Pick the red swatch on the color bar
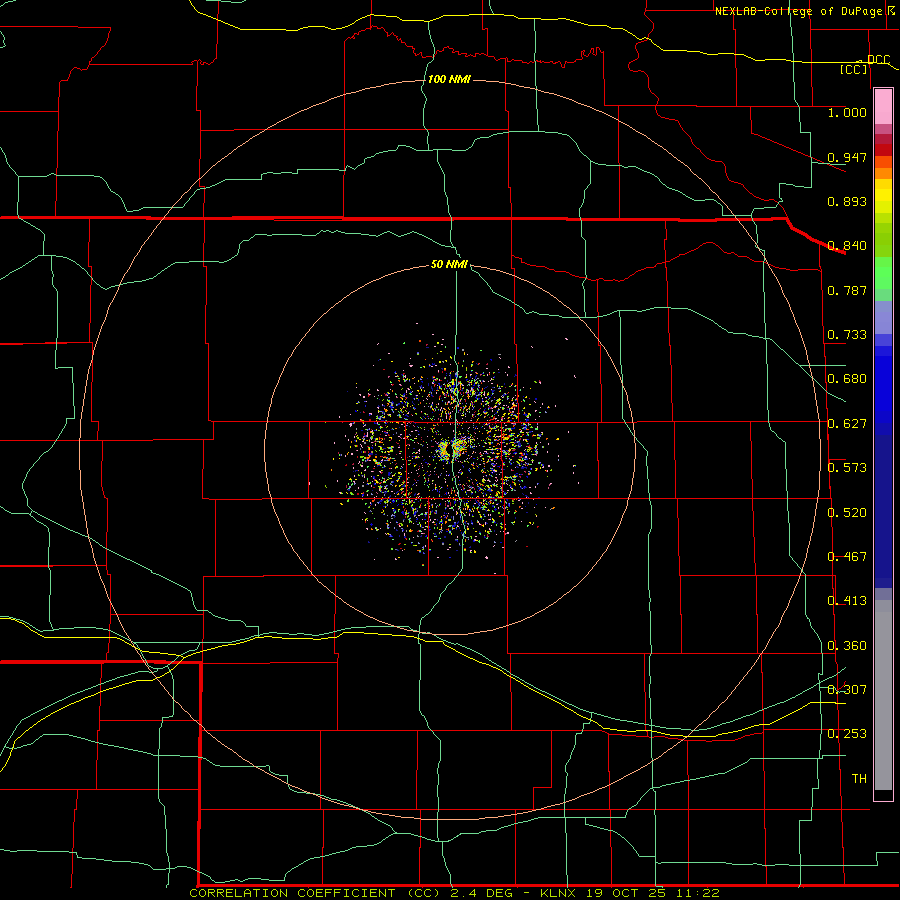Screen dimensions: 900x900 (883, 150)
